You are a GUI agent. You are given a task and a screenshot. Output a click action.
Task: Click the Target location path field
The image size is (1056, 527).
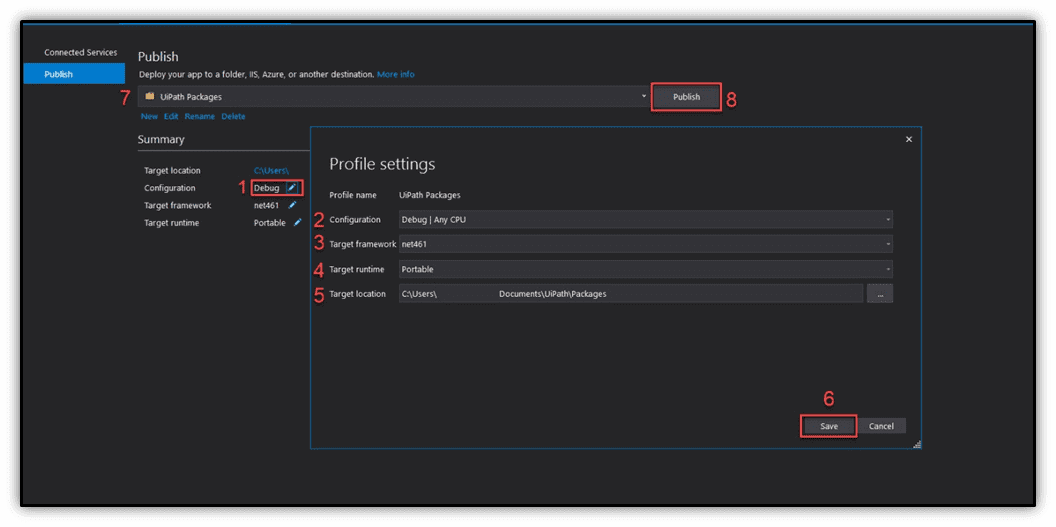coord(630,293)
